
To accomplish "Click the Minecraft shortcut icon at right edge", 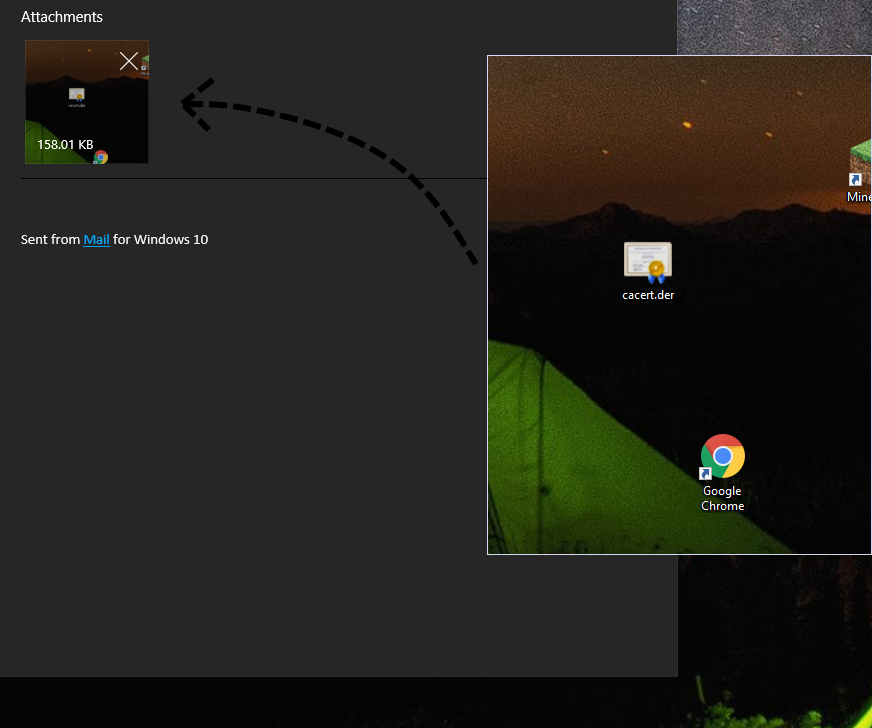I will (861, 163).
